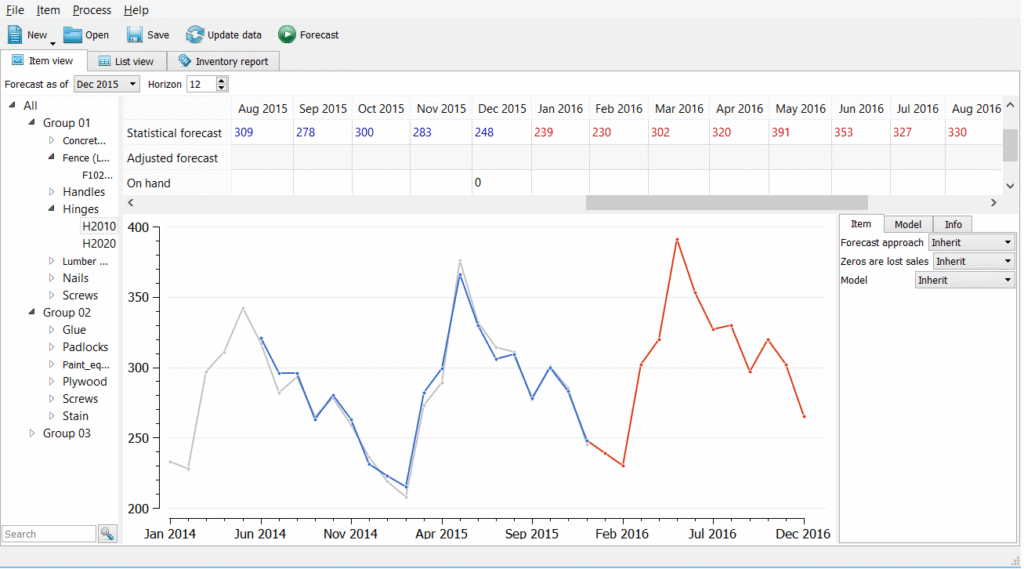Screen dimensions: 1024x569
Task: Expand the Padlocks category
Action: pos(52,347)
